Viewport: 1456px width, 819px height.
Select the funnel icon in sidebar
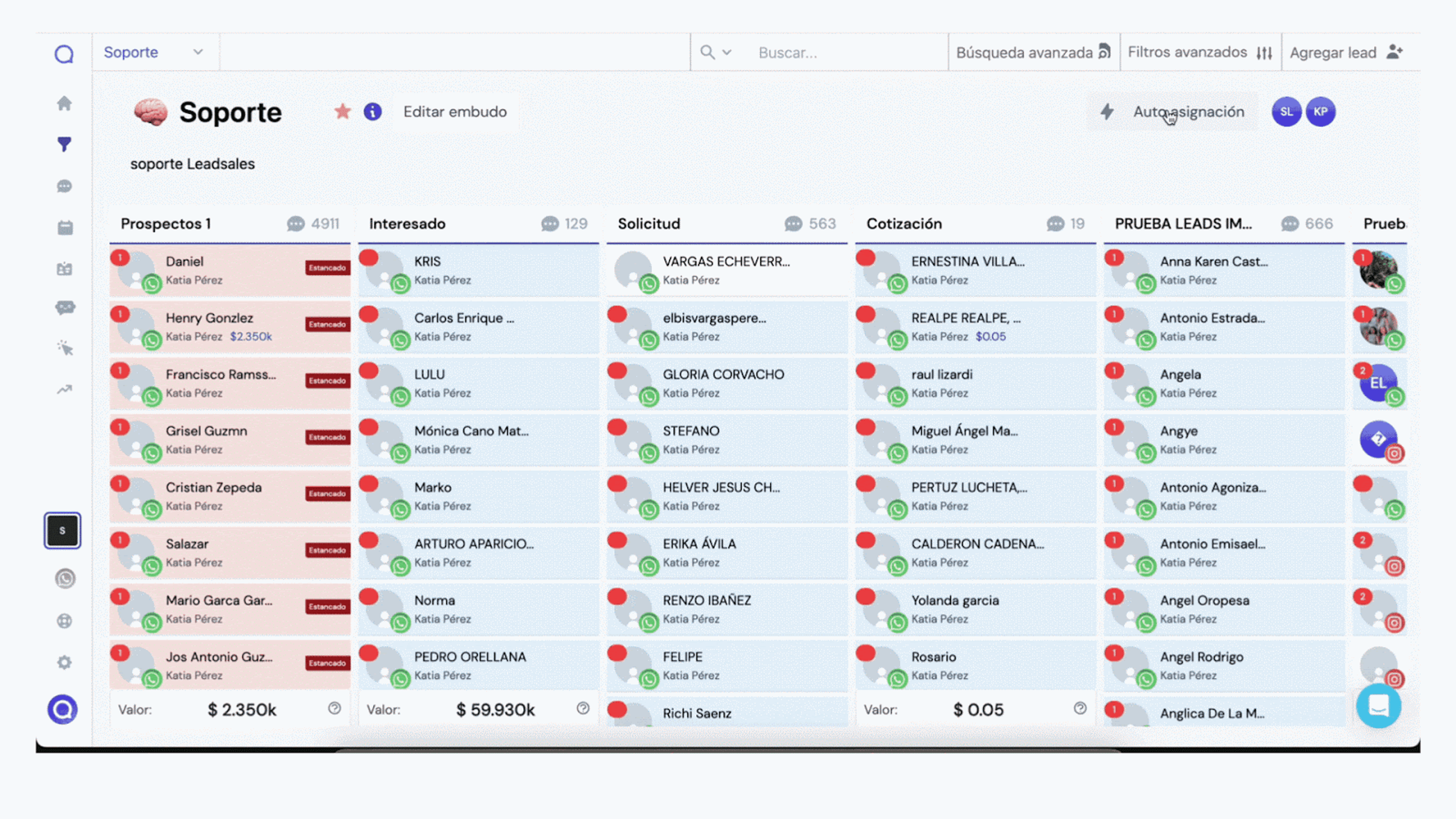point(64,145)
